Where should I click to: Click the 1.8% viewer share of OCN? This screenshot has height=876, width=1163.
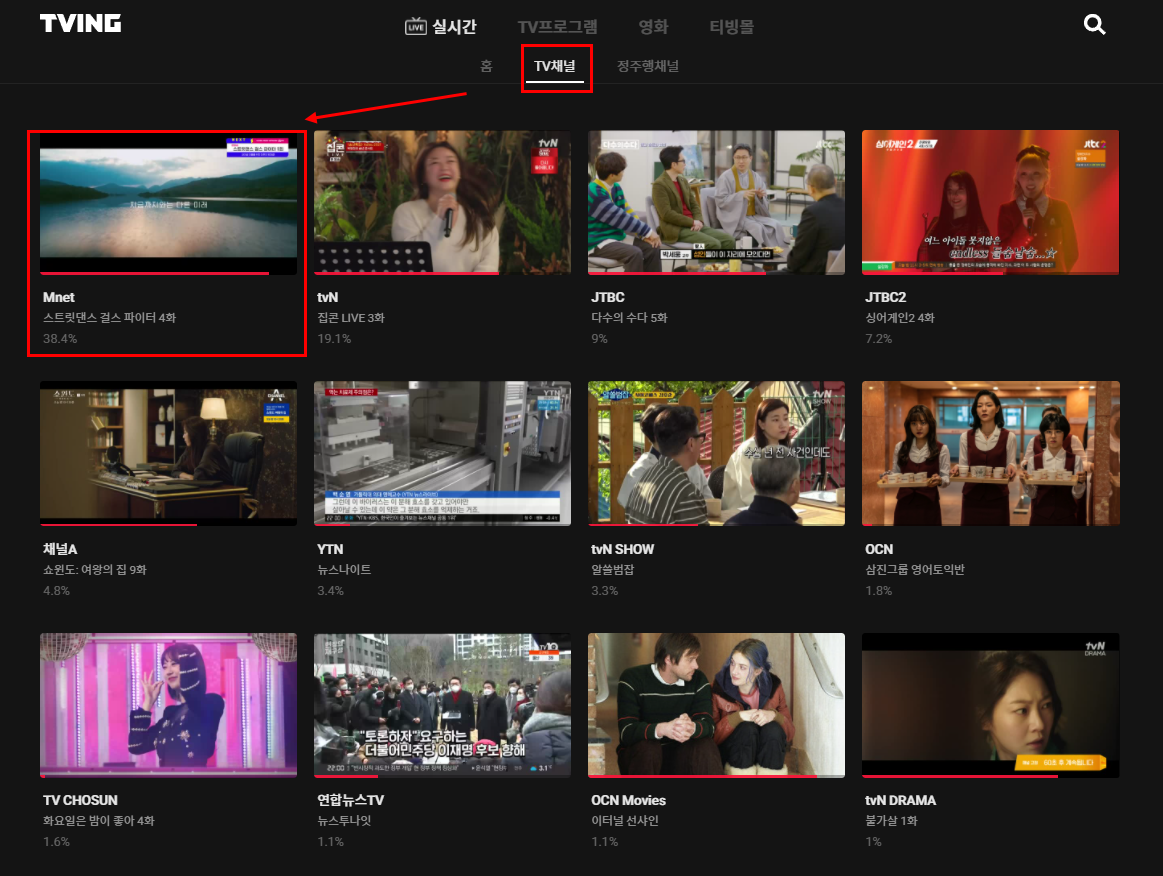pyautogui.click(x=878, y=590)
